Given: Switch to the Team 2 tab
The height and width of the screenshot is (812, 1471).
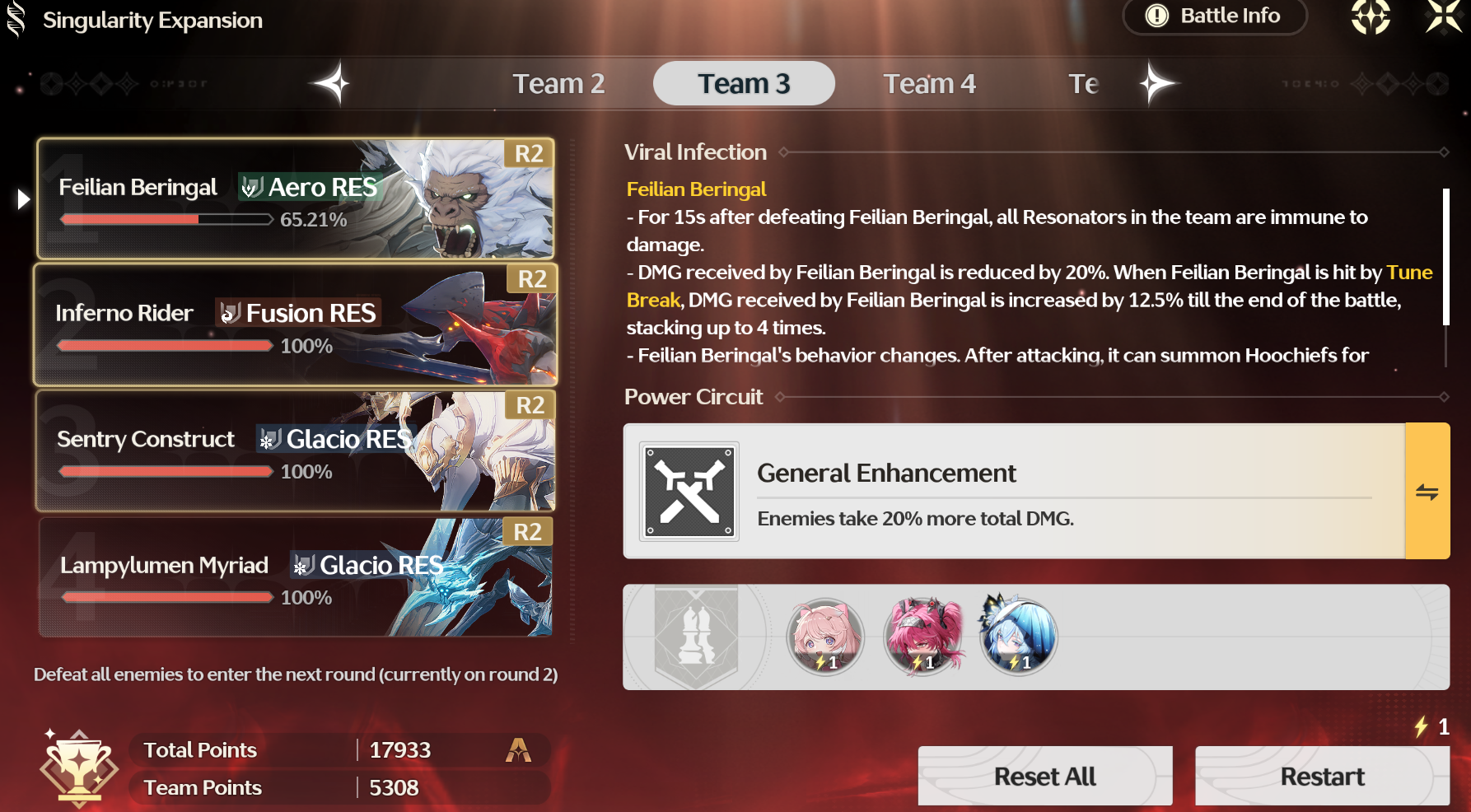Looking at the screenshot, I should coord(558,83).
